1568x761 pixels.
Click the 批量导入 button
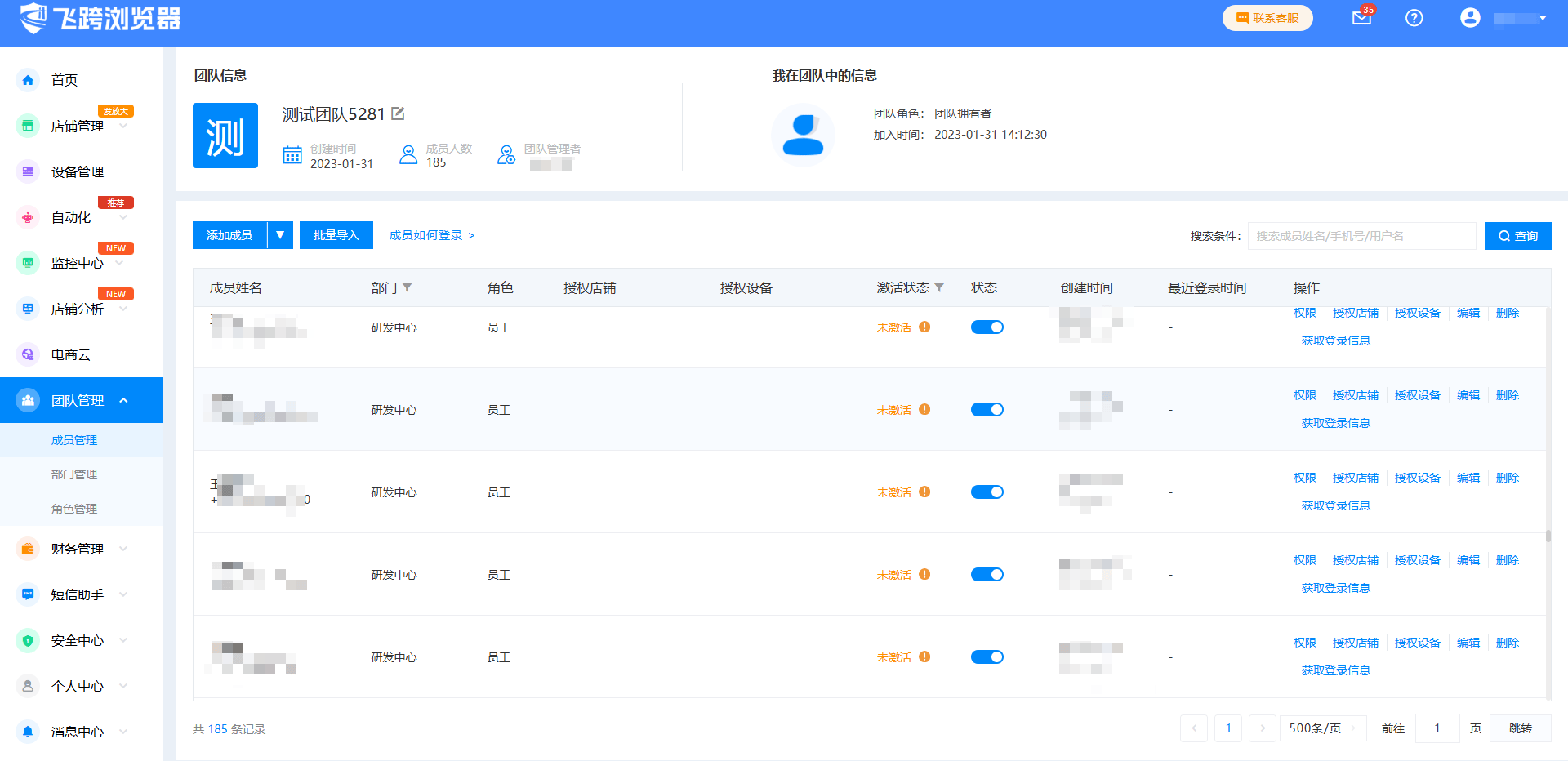[336, 235]
